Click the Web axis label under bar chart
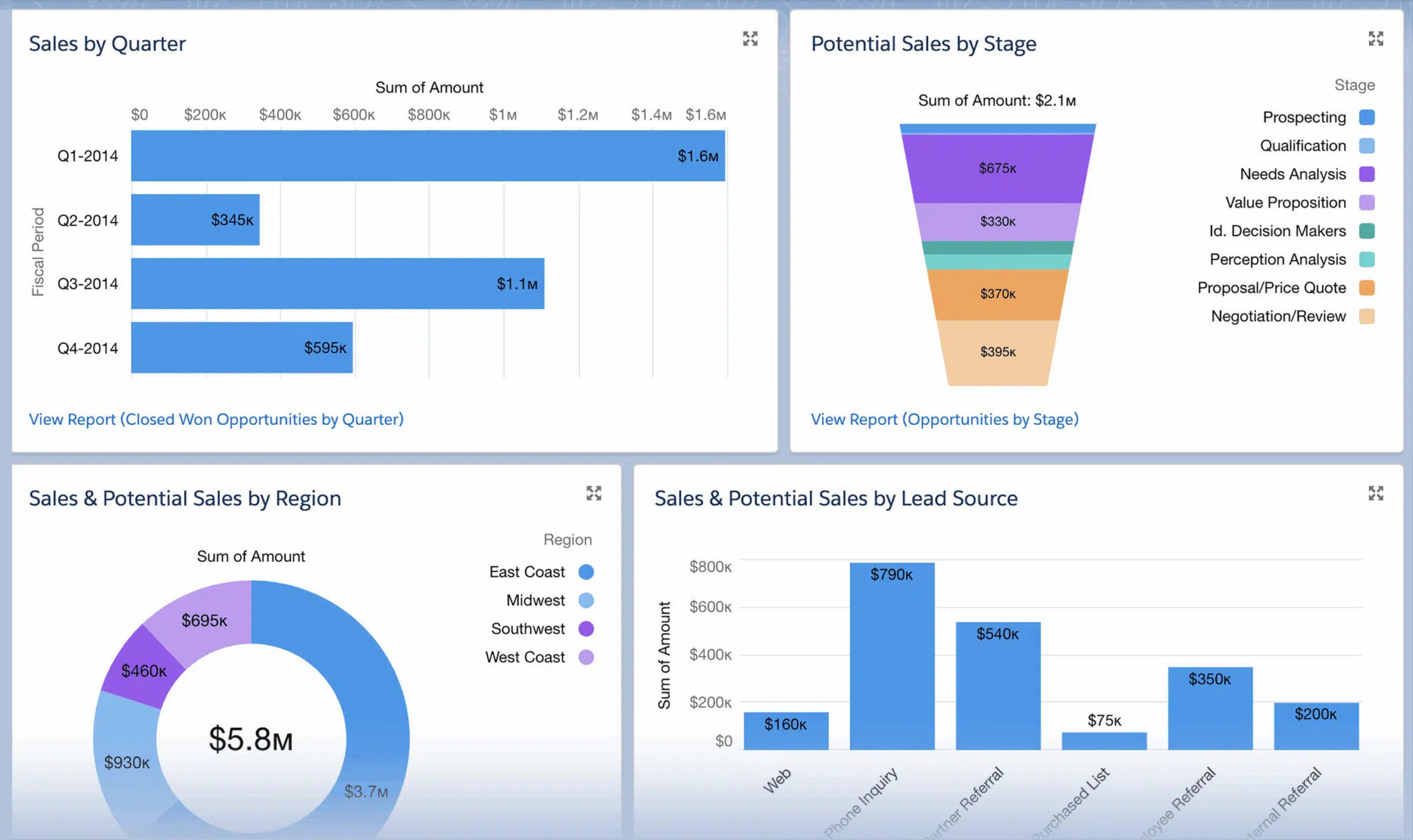The height and width of the screenshot is (840, 1413). [x=778, y=781]
